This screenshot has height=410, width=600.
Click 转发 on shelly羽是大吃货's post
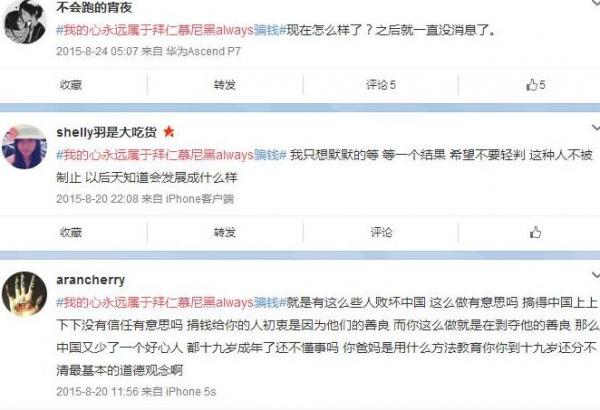click(225, 232)
